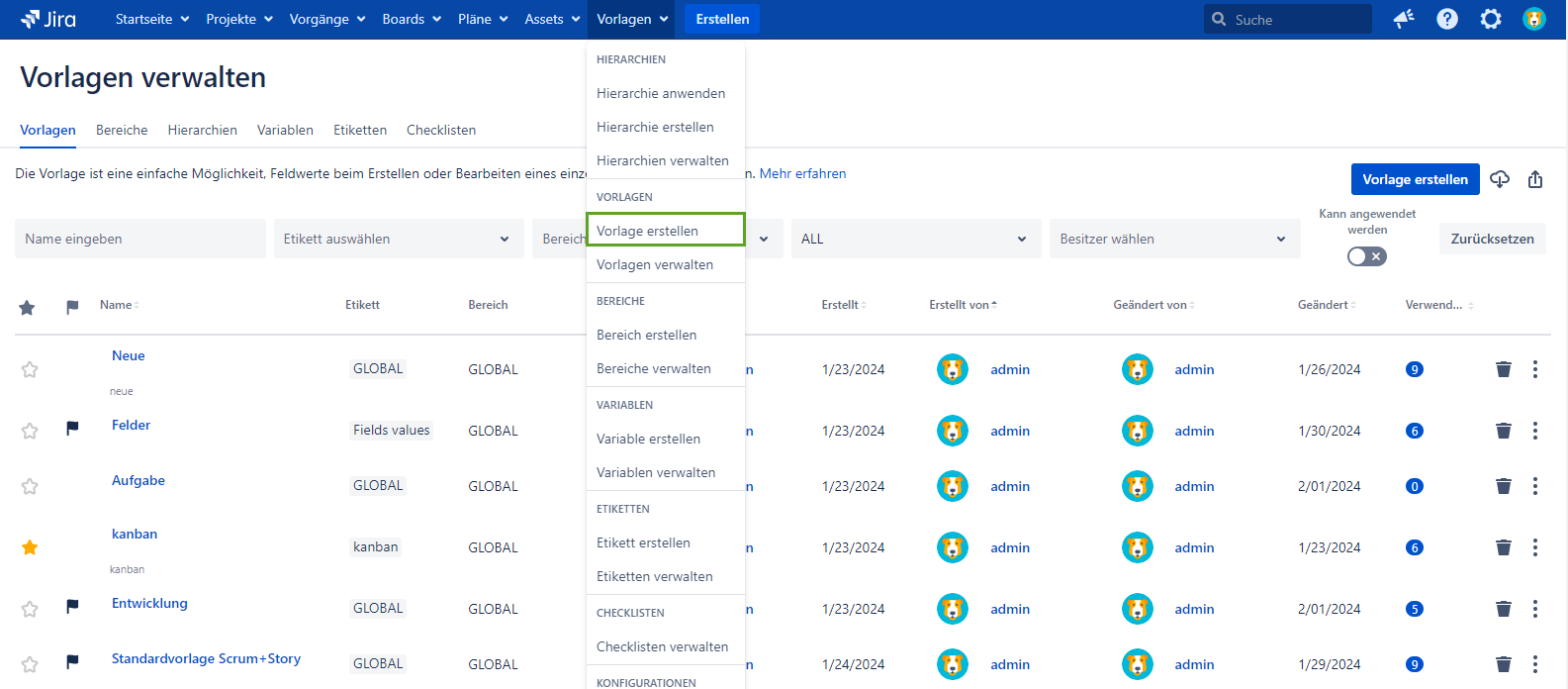Switch to the Checklisten tab

440,130
